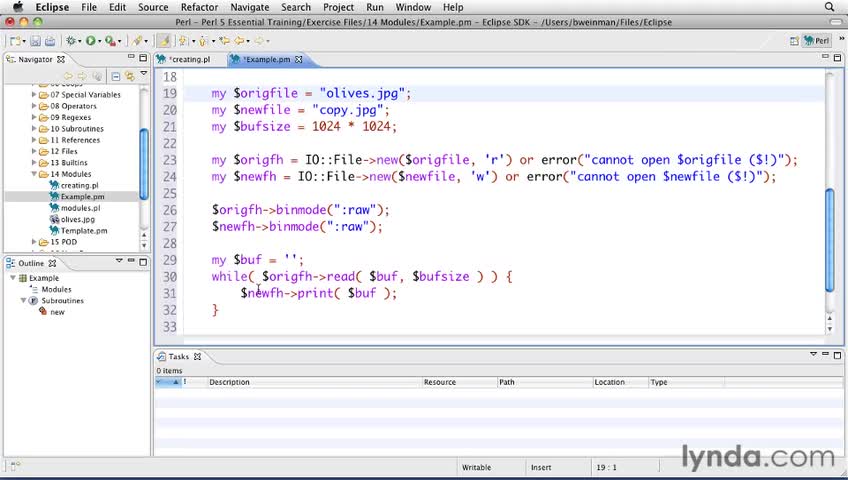The image size is (848, 480).
Task: Click Collapse All in Navigator panel
Action: click(116, 76)
